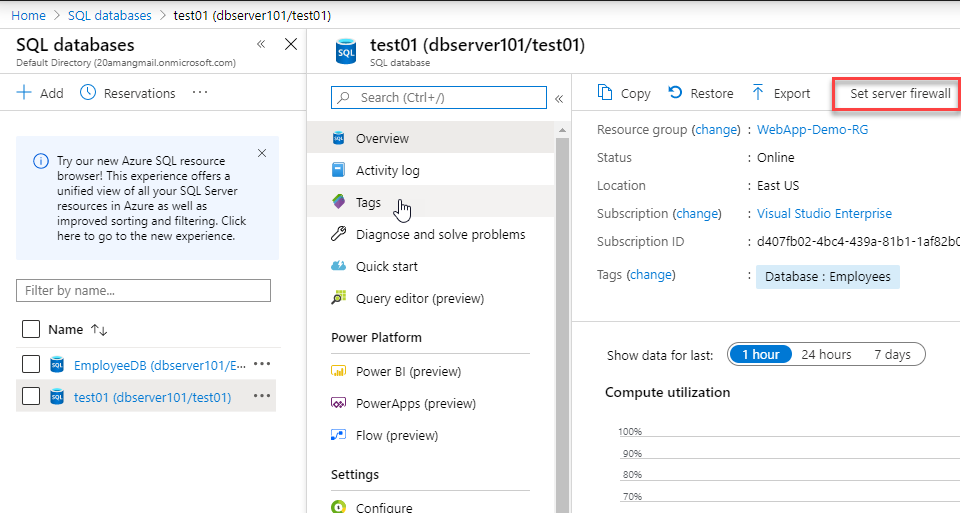Image resolution: width=961 pixels, height=513 pixels.
Task: Open the EmployeeDB database link
Action: [x=159, y=365]
